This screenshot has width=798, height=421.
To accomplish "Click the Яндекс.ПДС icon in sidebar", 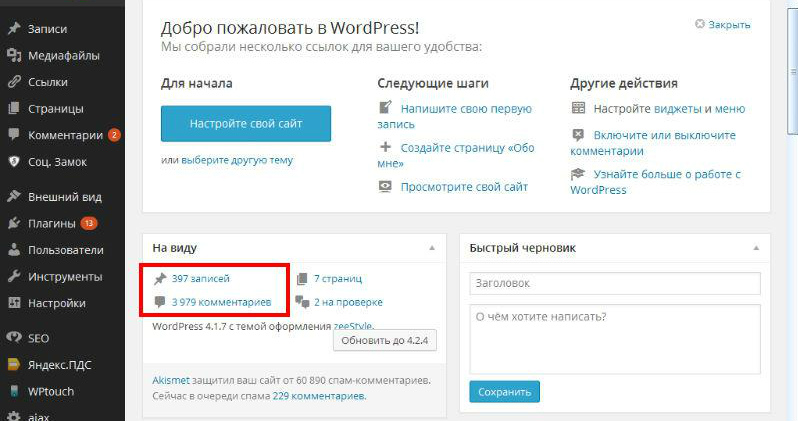I will click(14, 364).
